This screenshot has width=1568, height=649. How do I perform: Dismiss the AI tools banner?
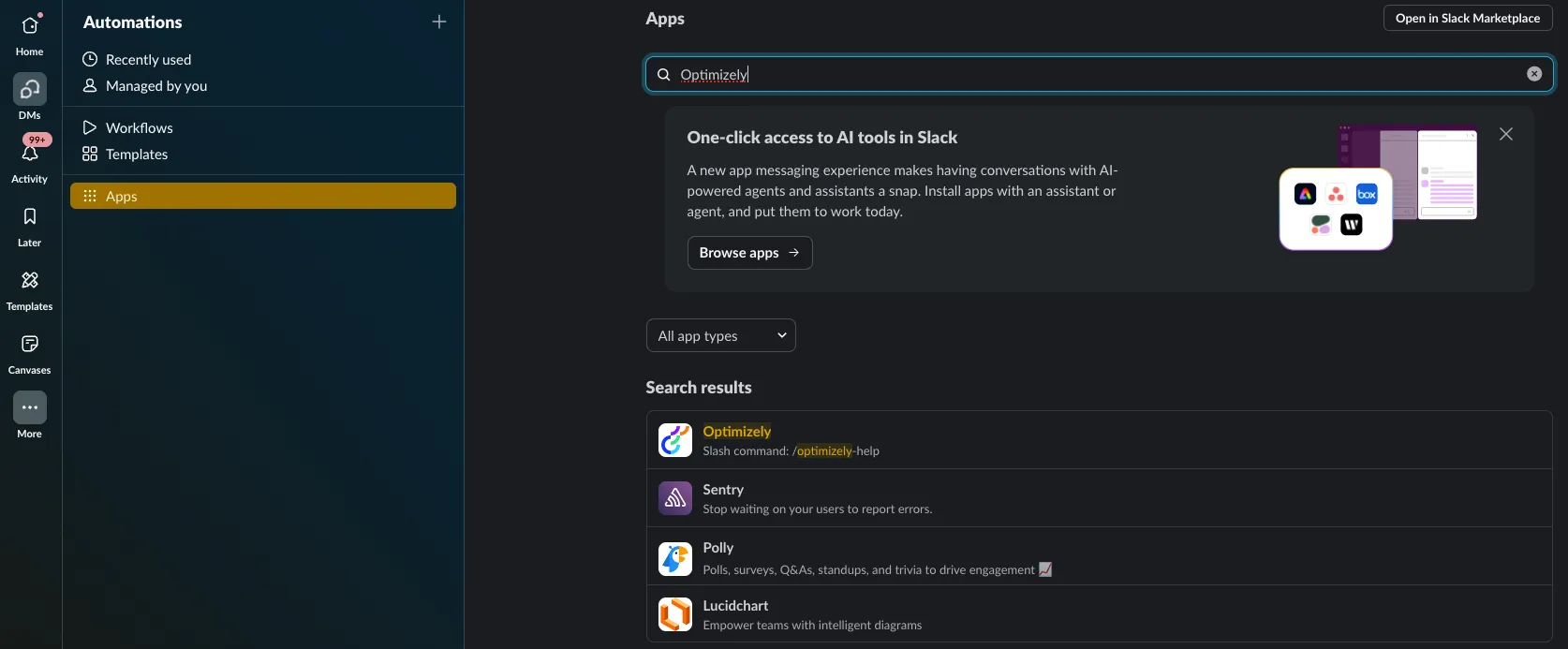click(1506, 134)
